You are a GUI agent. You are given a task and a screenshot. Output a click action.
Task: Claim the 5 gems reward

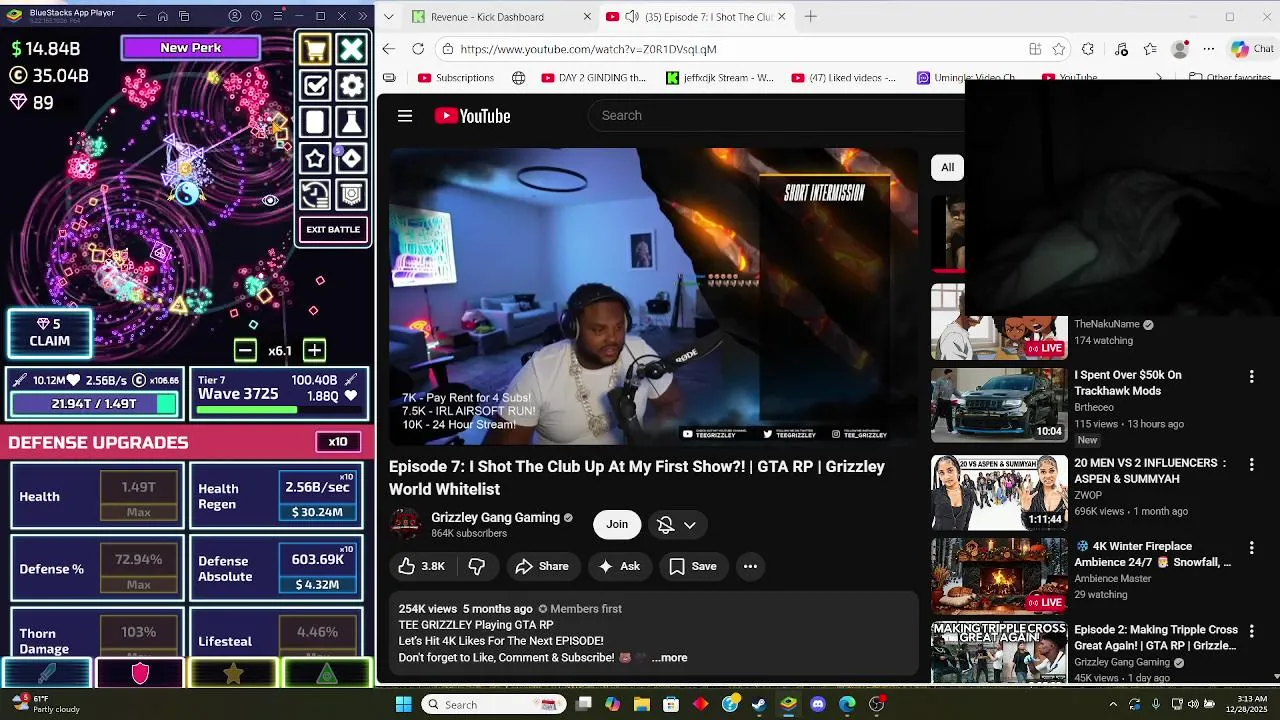pyautogui.click(x=49, y=333)
